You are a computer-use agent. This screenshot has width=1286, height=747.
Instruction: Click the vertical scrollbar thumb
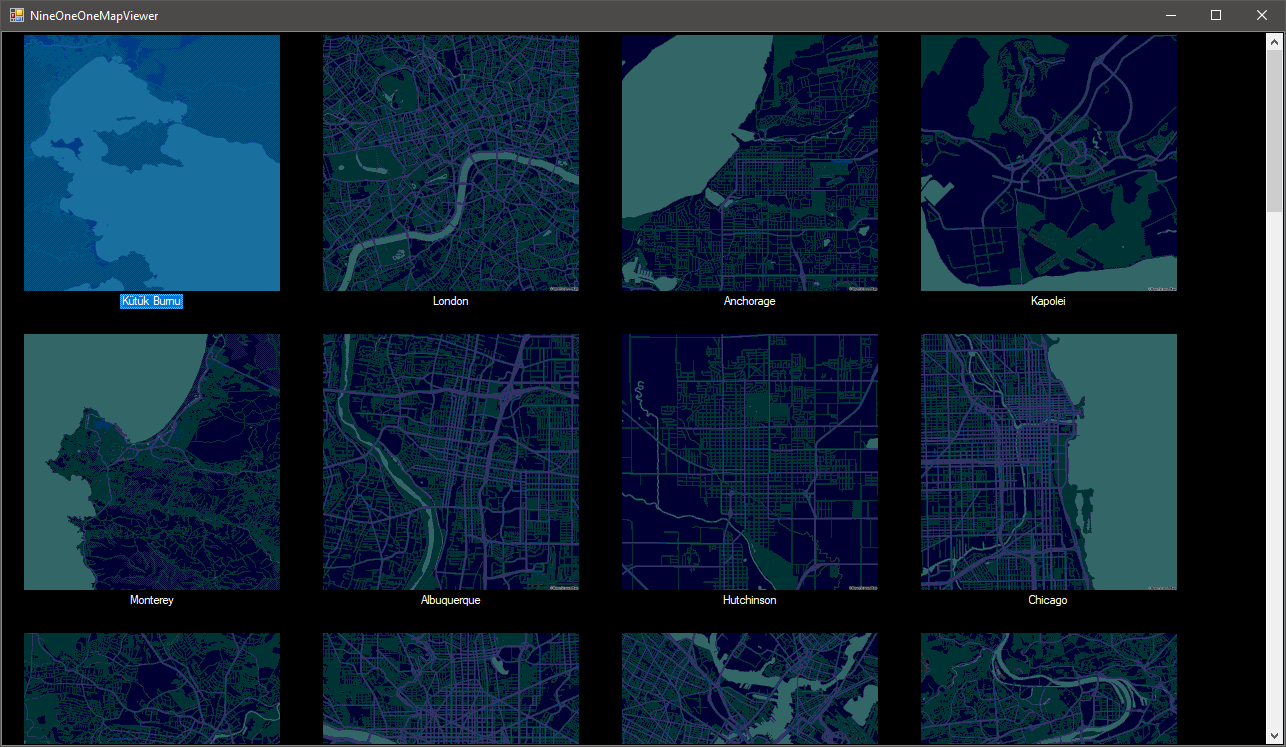1274,131
